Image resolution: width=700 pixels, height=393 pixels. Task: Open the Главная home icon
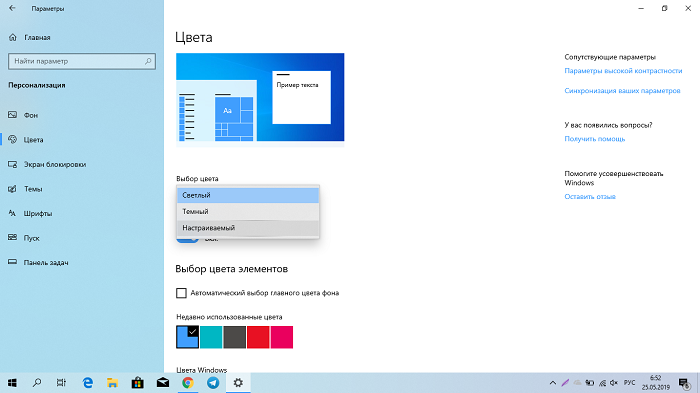pyautogui.click(x=13, y=38)
